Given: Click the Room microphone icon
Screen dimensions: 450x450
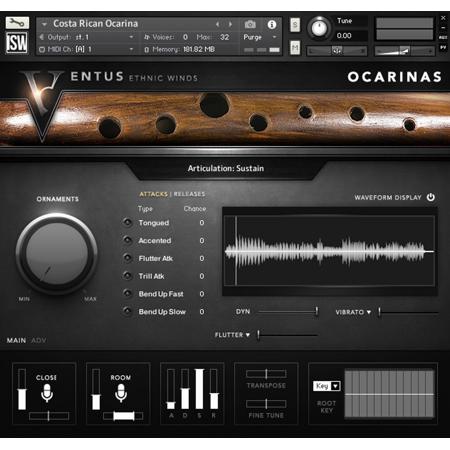Looking at the screenshot, I should pyautogui.click(x=121, y=393).
